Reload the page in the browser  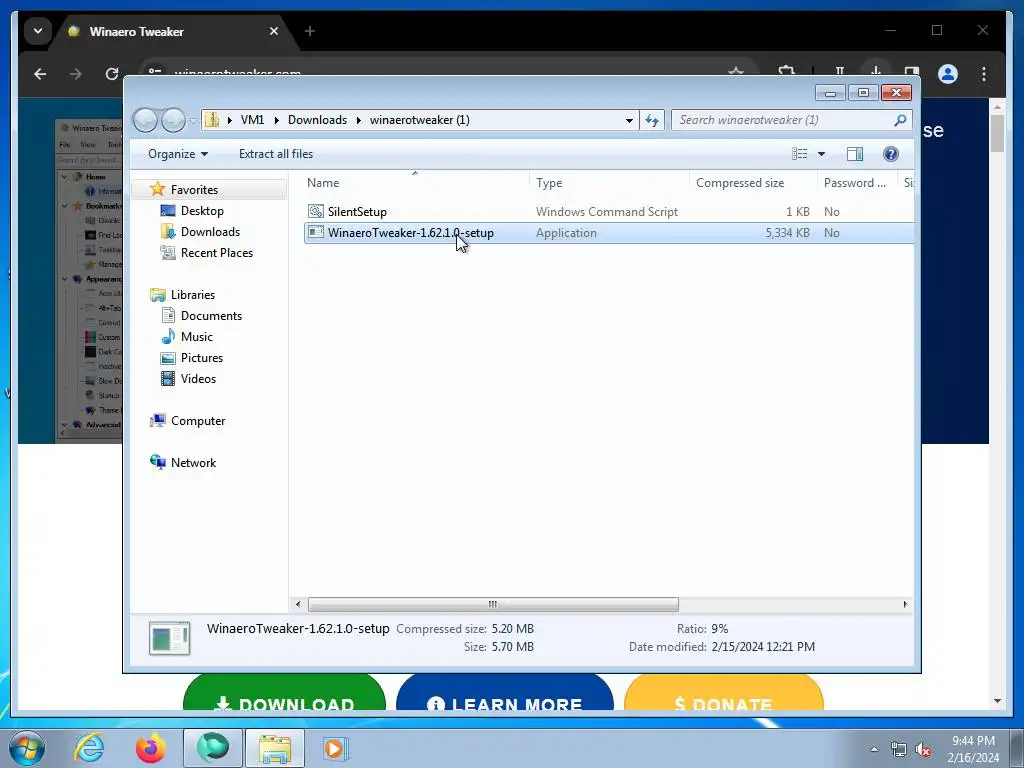pyautogui.click(x=112, y=74)
